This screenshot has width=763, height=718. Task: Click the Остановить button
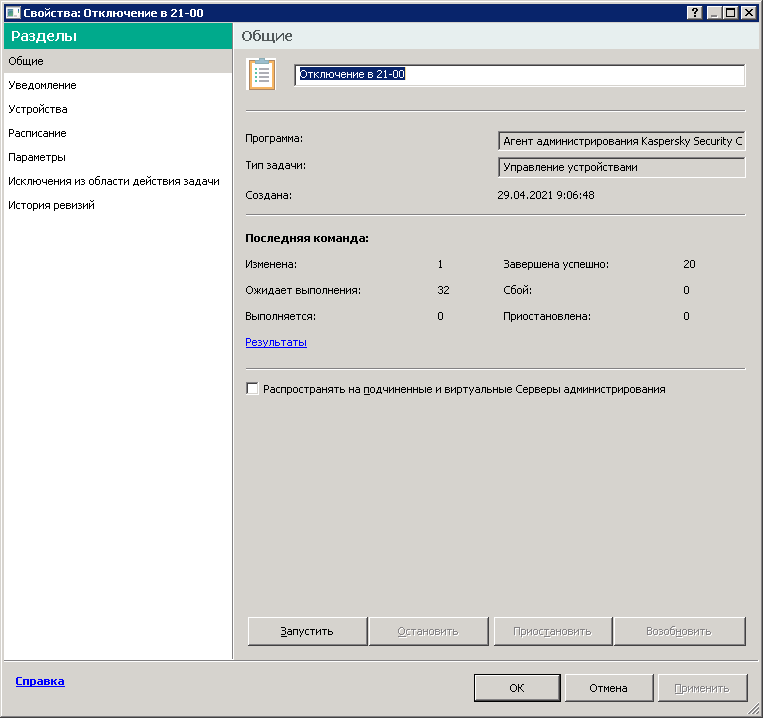(428, 631)
